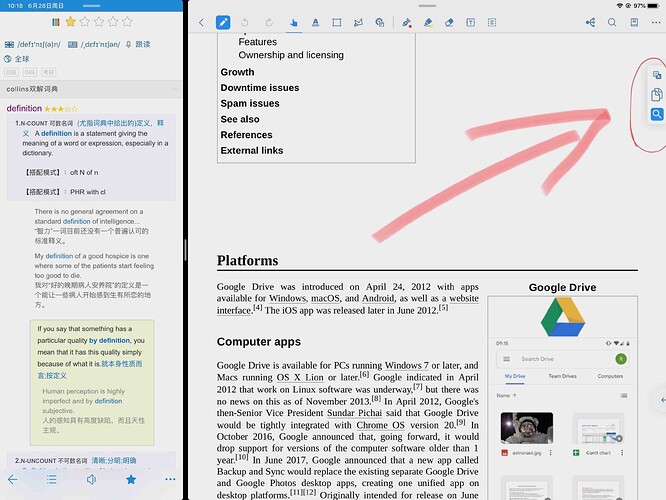Image resolution: width=666 pixels, height=500 pixels.
Task: Tap the Platforms section heading
Action: click(x=247, y=260)
